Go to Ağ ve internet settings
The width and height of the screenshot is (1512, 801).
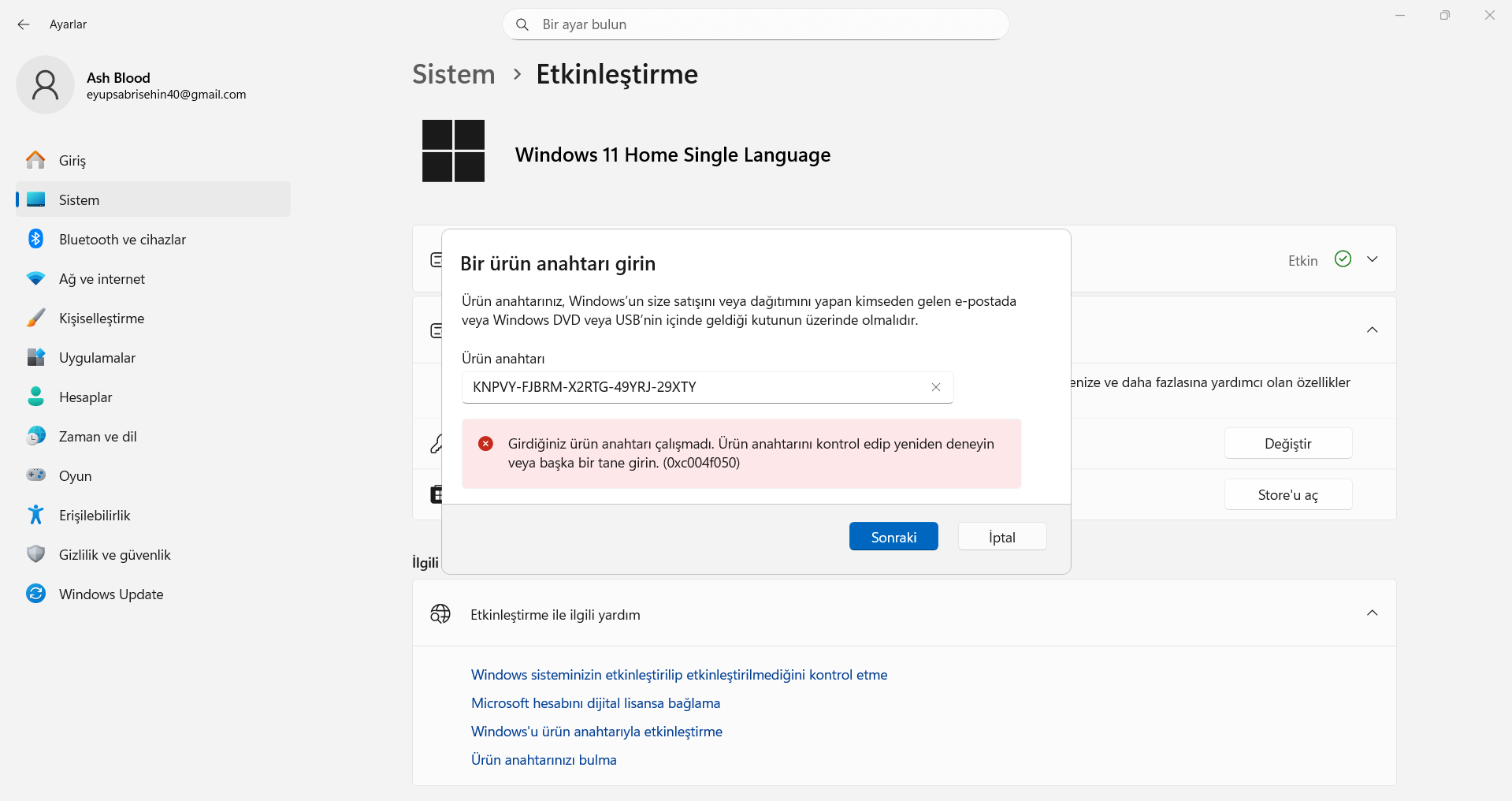coord(153,278)
